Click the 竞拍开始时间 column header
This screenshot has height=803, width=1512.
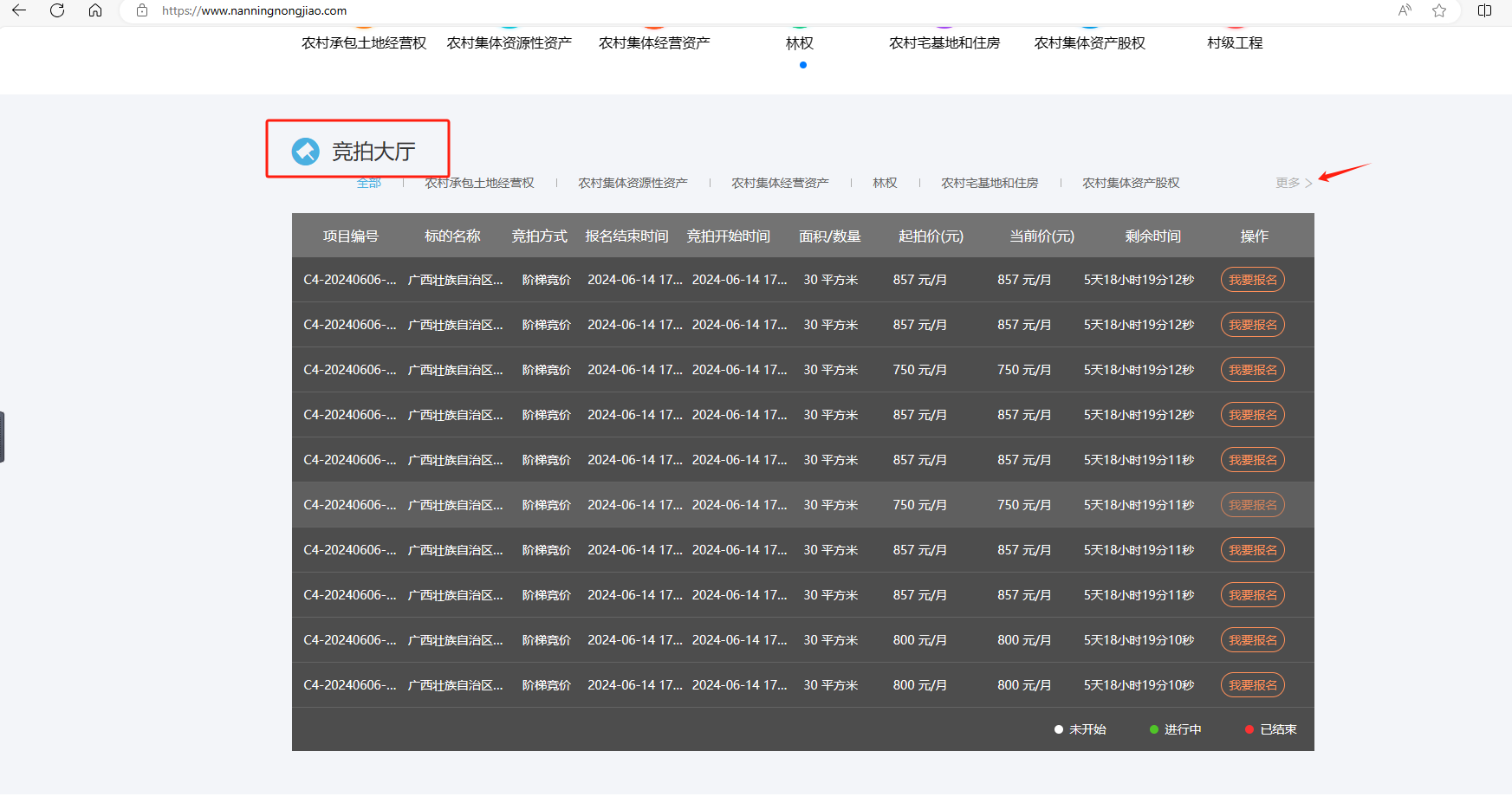728,236
